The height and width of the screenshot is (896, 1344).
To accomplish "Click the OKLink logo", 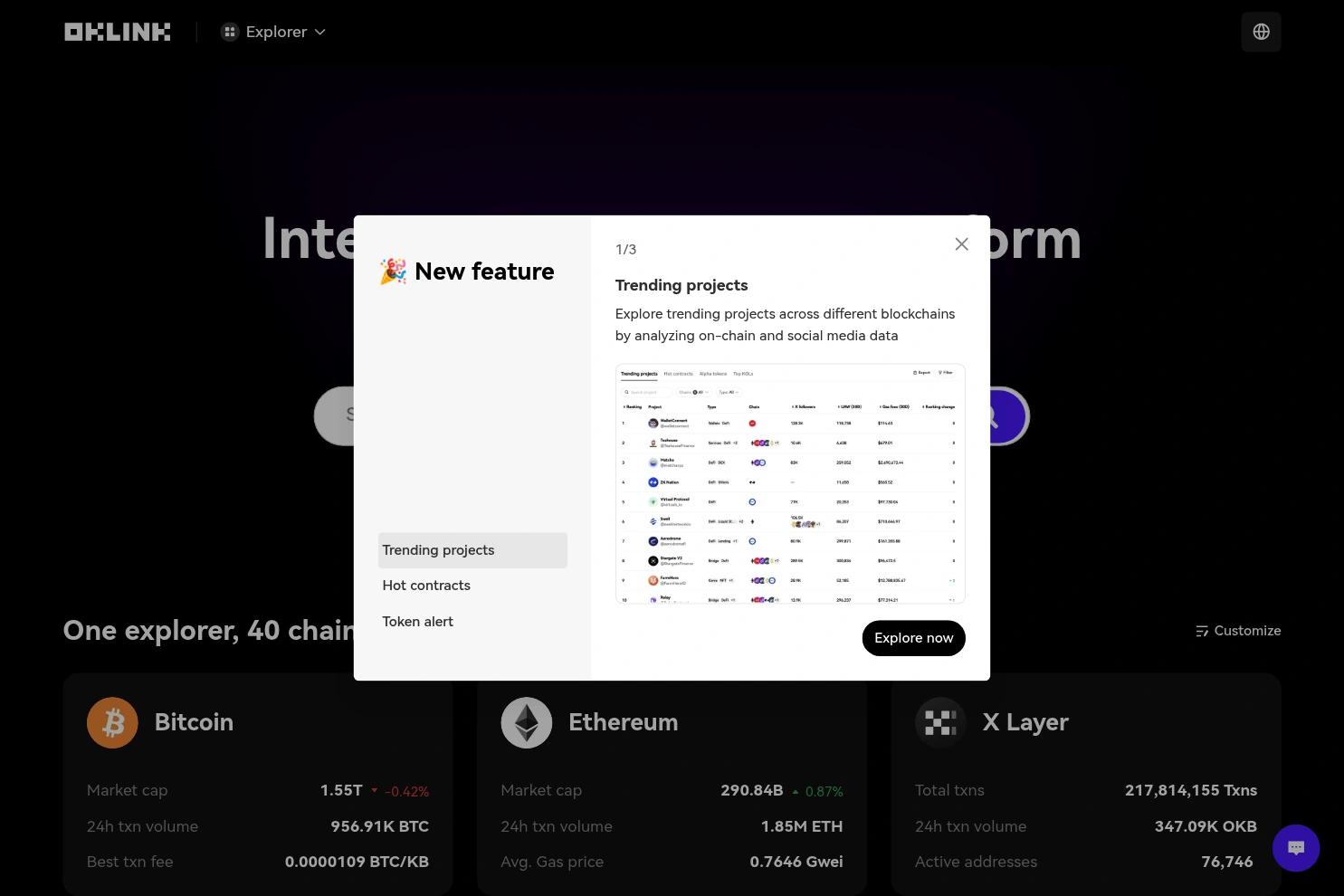I will tap(117, 32).
